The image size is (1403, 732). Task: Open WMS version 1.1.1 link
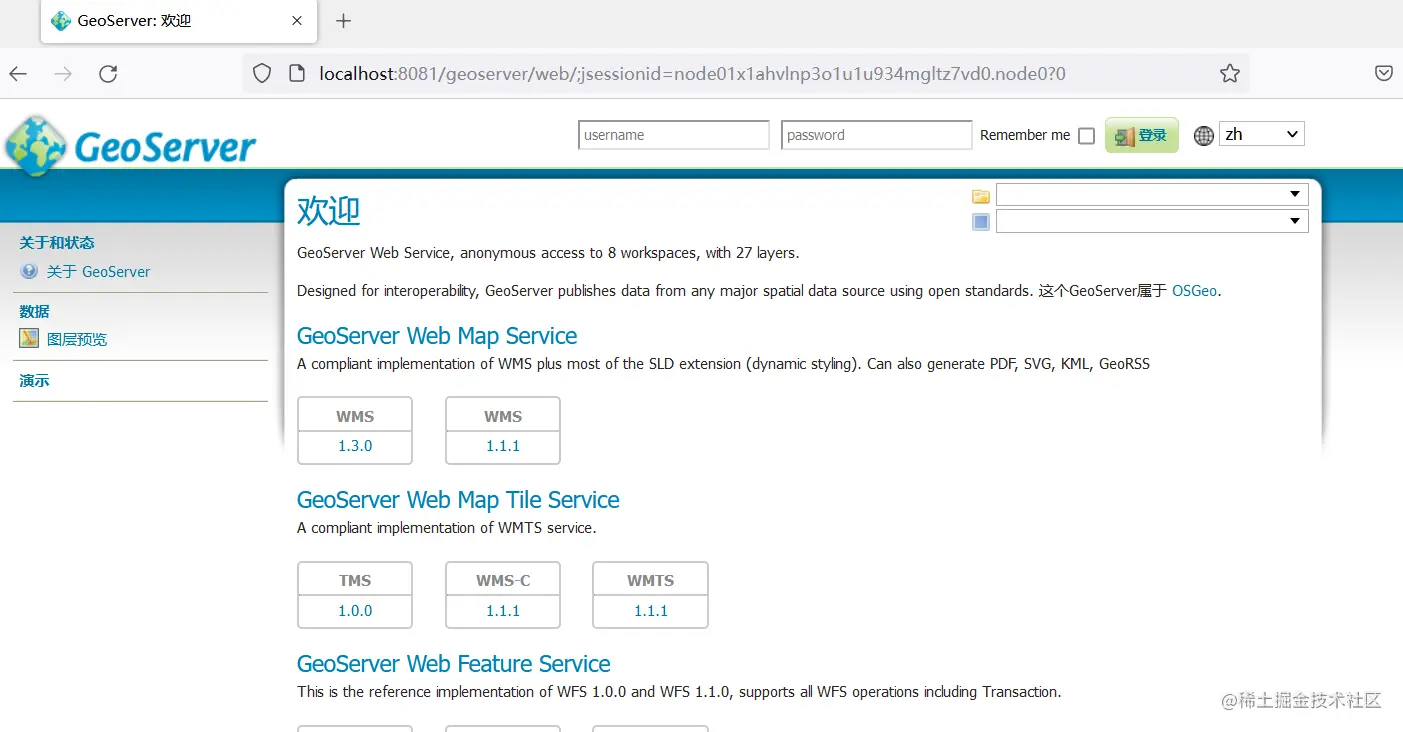pos(503,446)
